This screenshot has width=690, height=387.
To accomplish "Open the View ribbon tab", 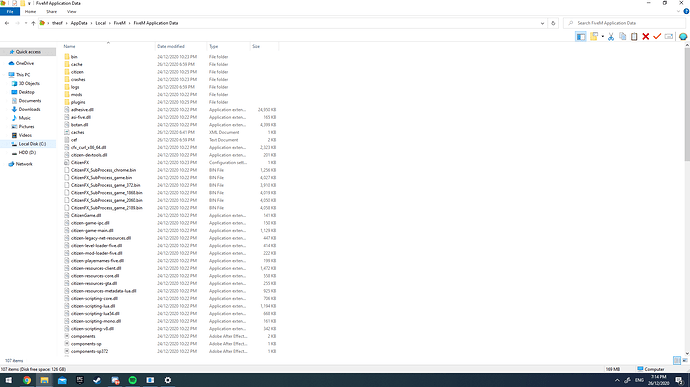I will tap(71, 11).
